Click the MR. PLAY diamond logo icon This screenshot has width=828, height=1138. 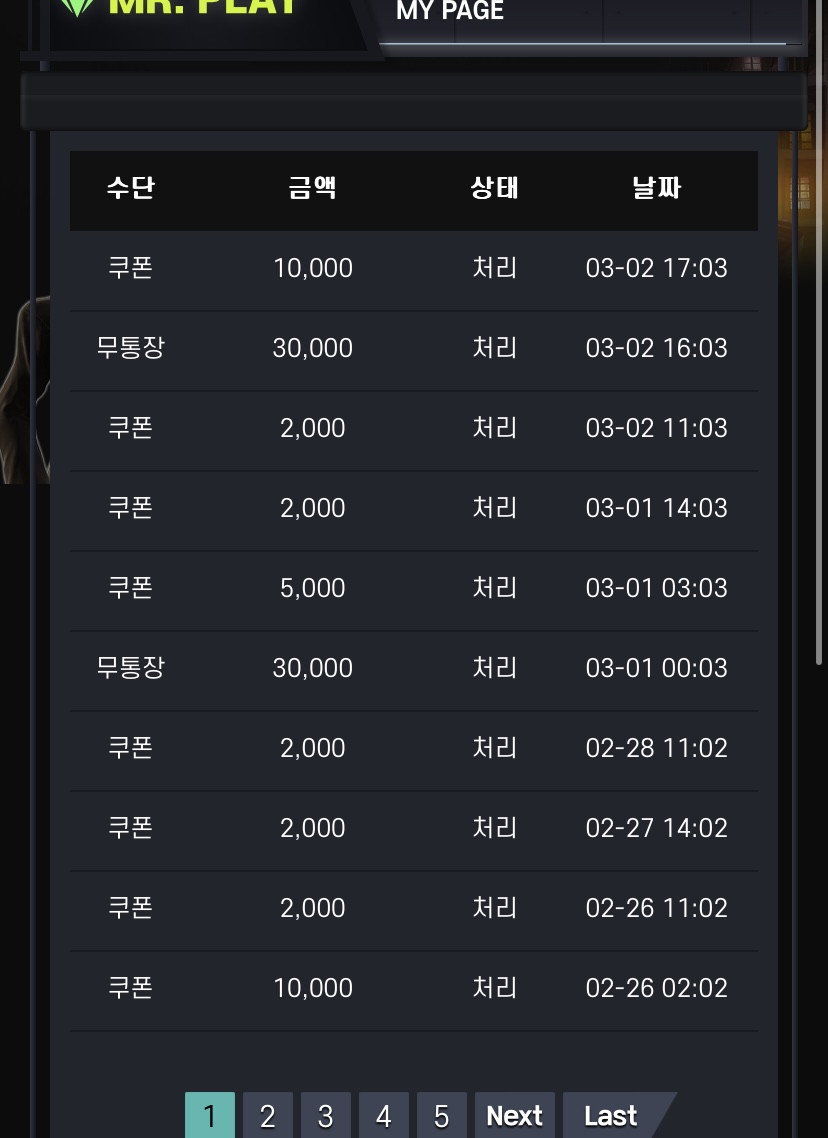[78, 7]
